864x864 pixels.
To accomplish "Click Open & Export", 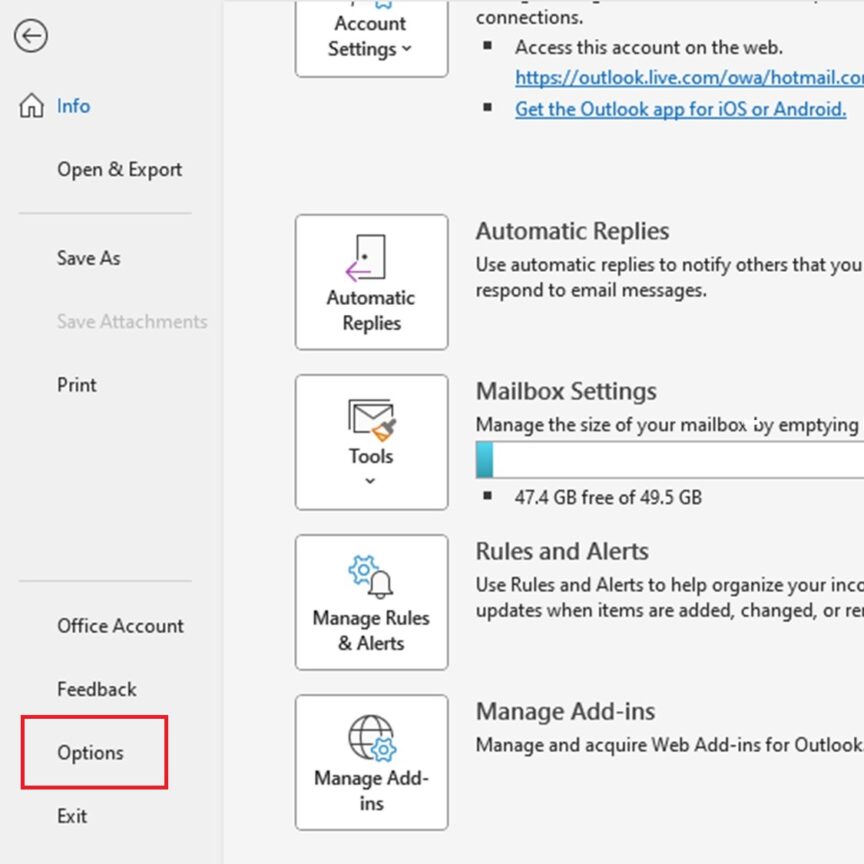I will coord(119,169).
